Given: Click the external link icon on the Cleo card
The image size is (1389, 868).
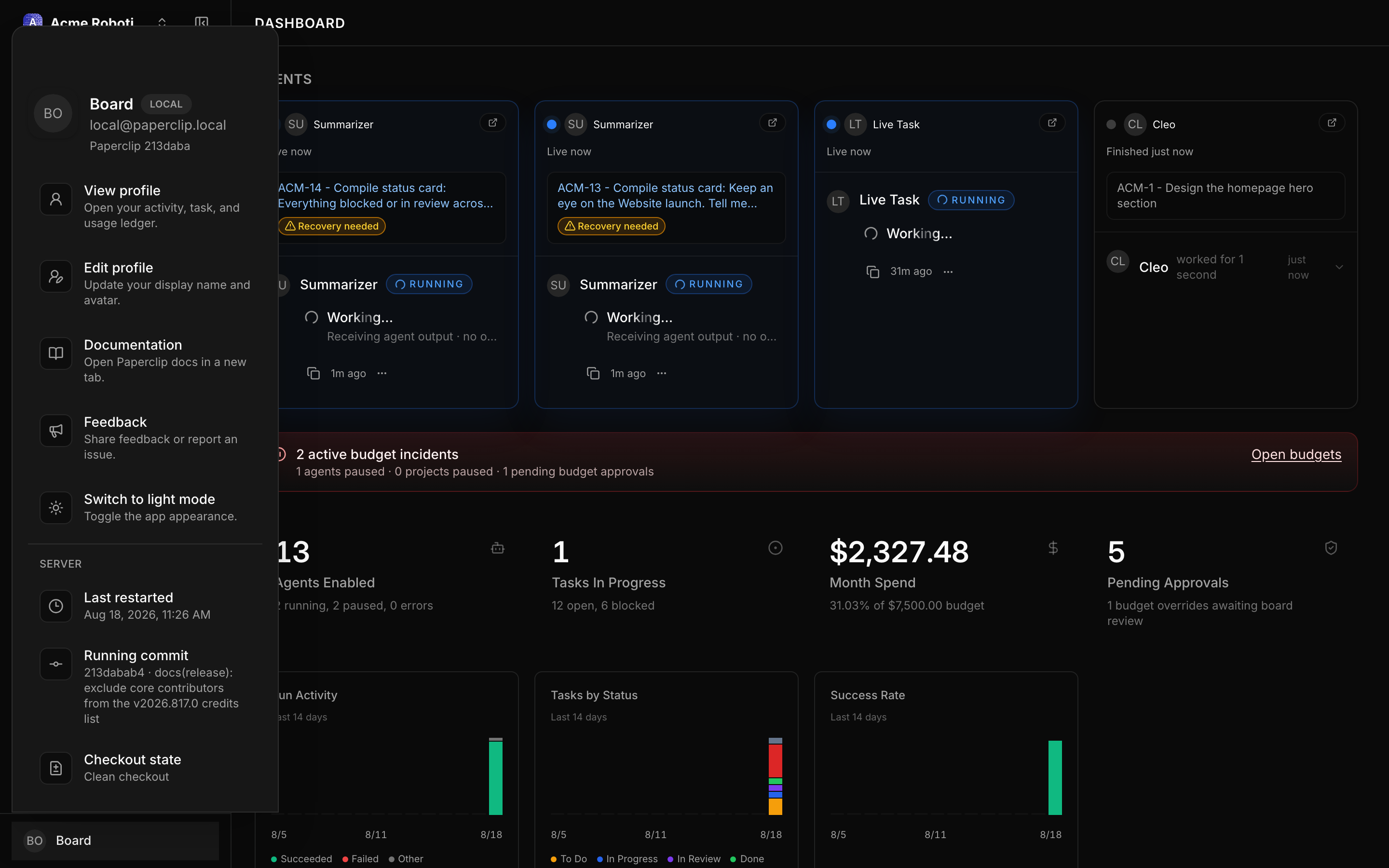Looking at the screenshot, I should point(1332,123).
